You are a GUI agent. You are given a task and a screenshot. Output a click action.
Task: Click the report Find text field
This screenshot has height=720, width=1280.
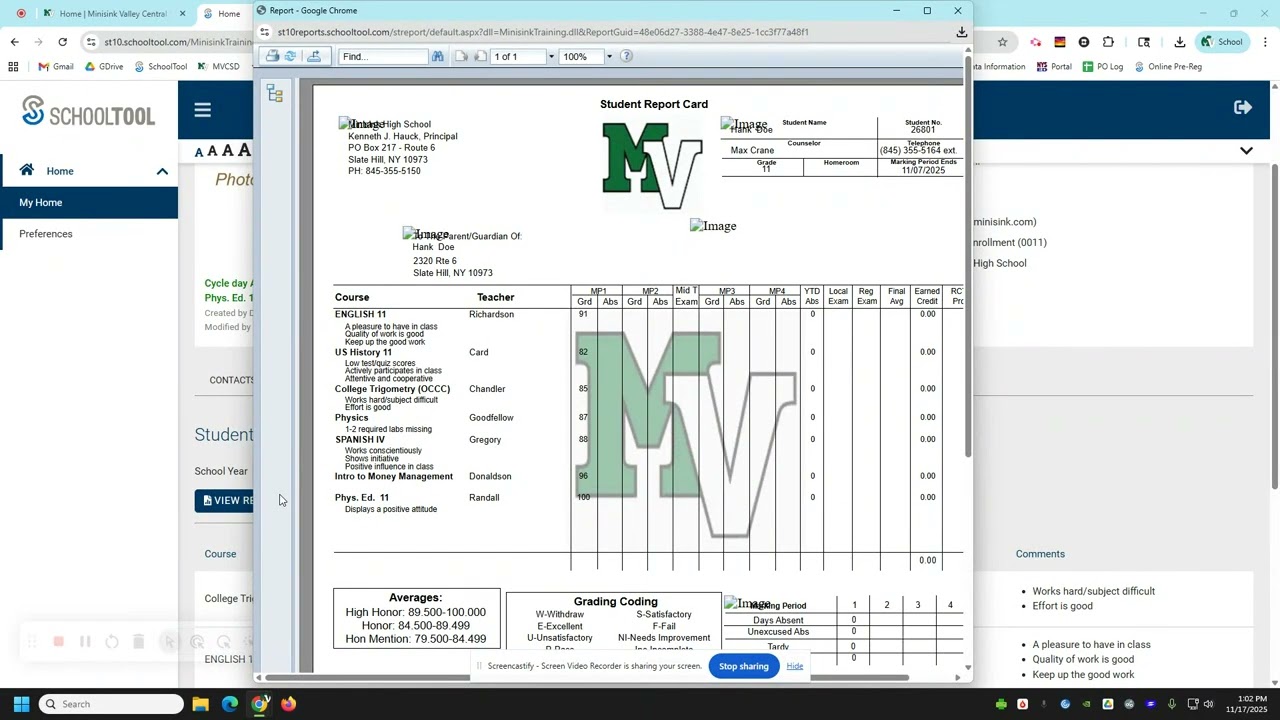(384, 57)
